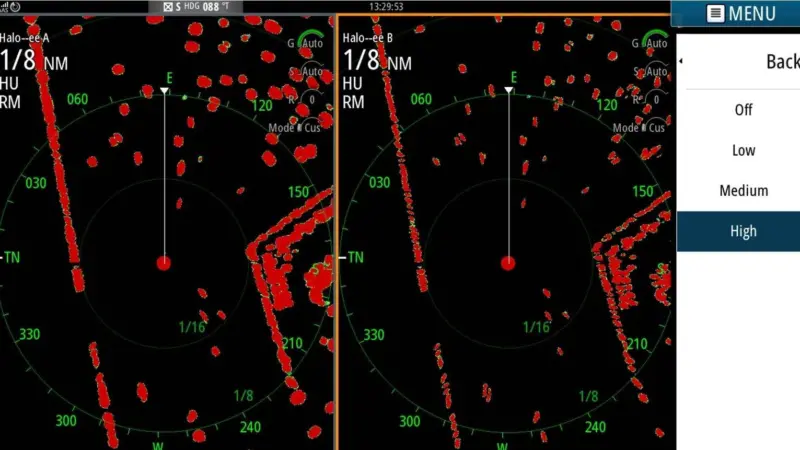Click the own-vessel red dot on Halo A
The width and height of the screenshot is (800, 450).
163,263
